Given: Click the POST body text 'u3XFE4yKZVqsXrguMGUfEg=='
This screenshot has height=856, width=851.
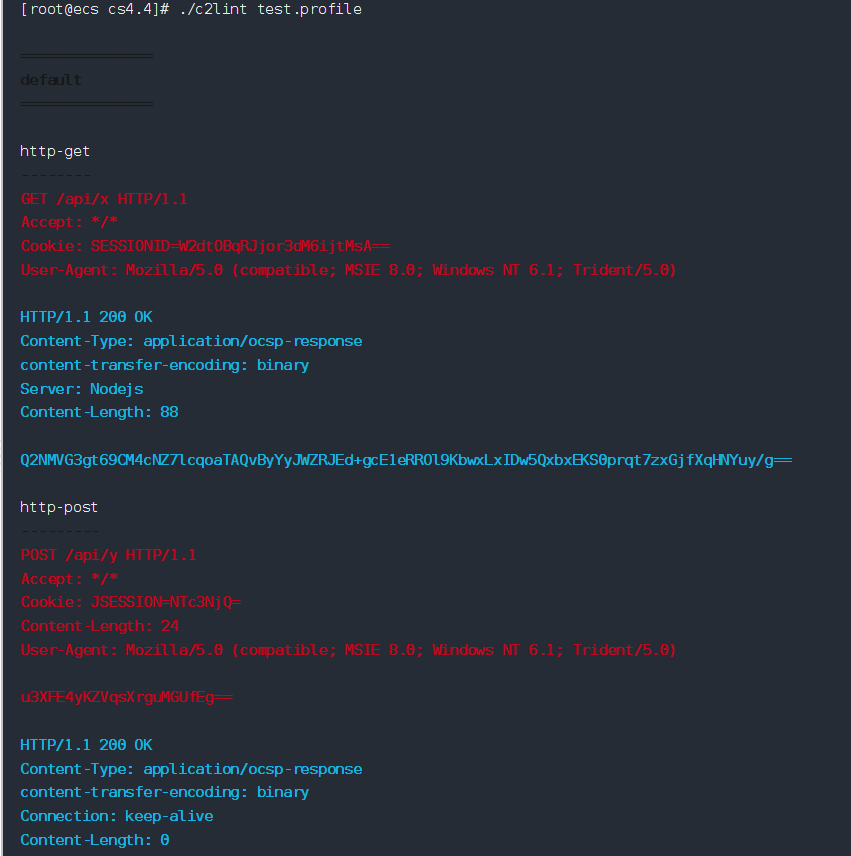Looking at the screenshot, I should [x=126, y=697].
